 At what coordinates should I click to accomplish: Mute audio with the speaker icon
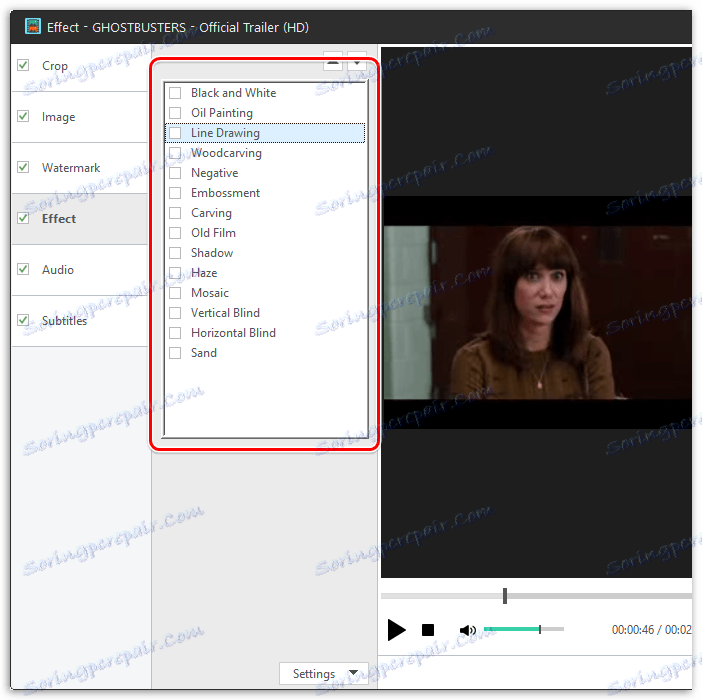[467, 630]
